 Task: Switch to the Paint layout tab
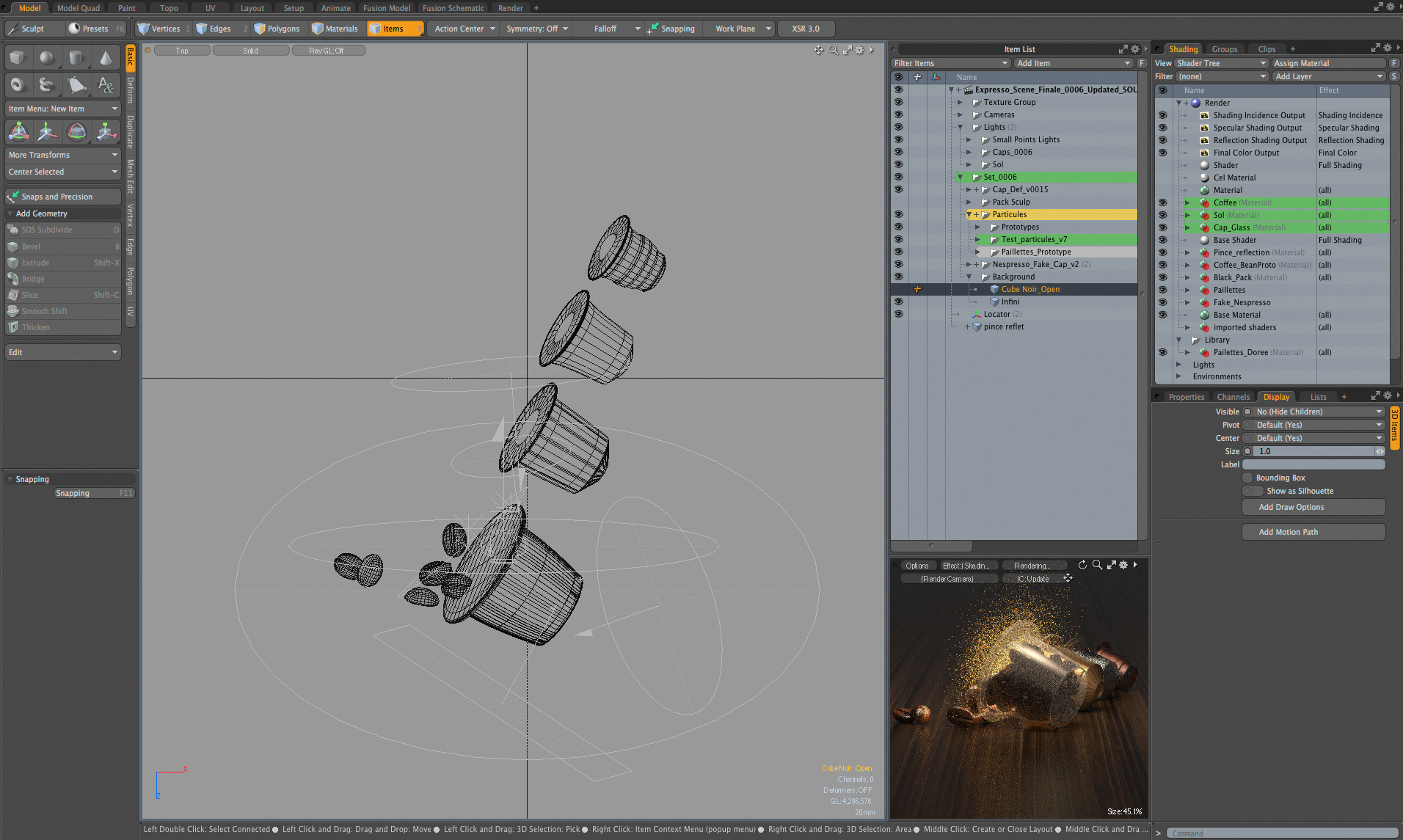pos(126,8)
